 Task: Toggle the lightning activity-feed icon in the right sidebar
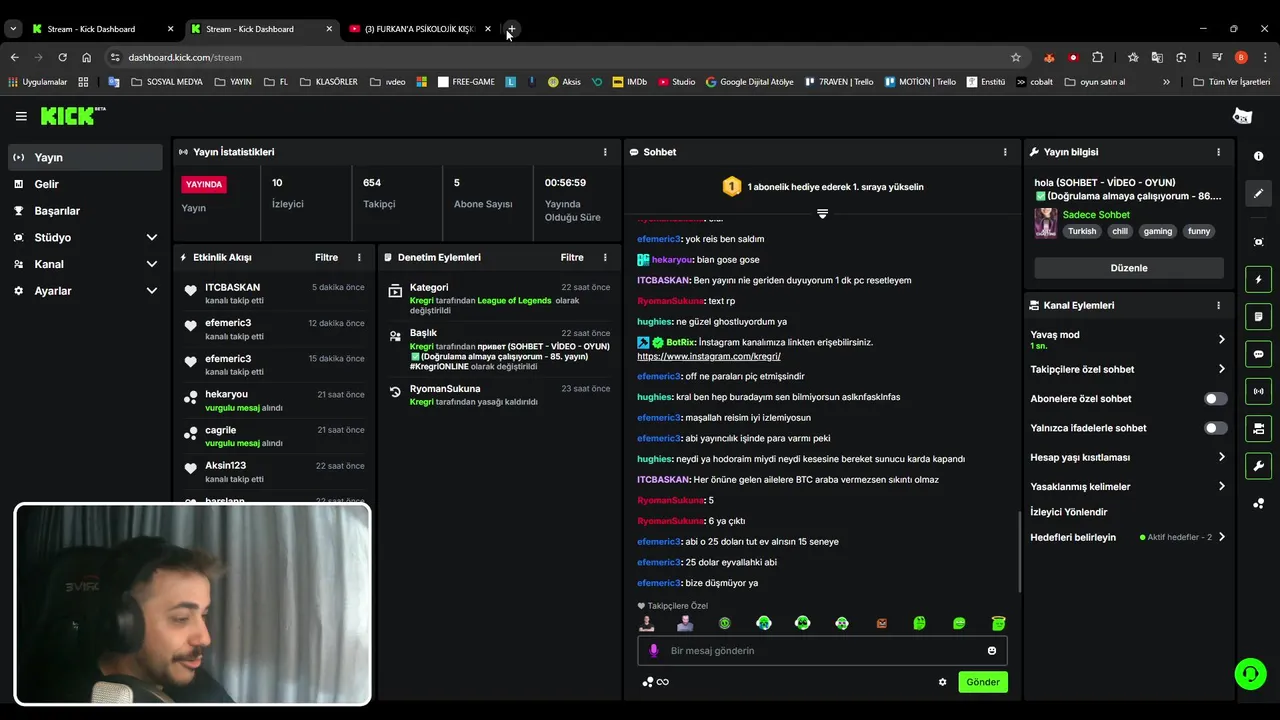[x=1258, y=279]
